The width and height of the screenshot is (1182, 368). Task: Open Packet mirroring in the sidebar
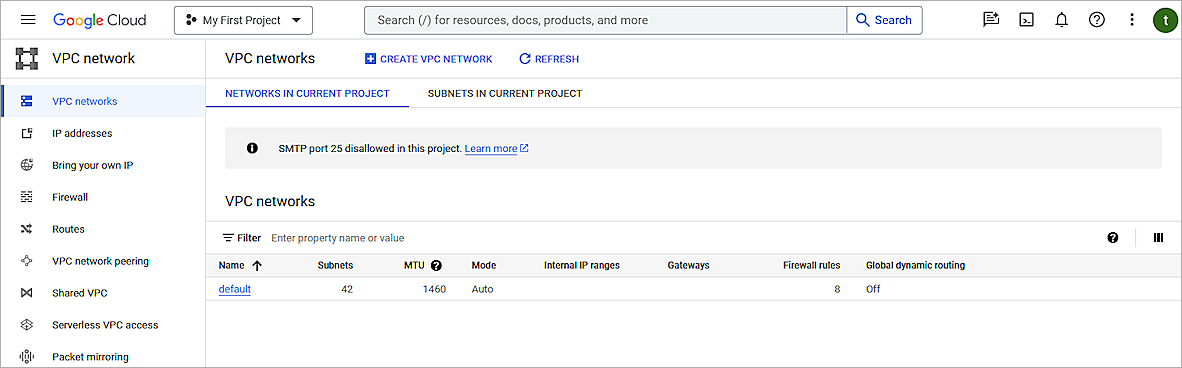coord(90,357)
